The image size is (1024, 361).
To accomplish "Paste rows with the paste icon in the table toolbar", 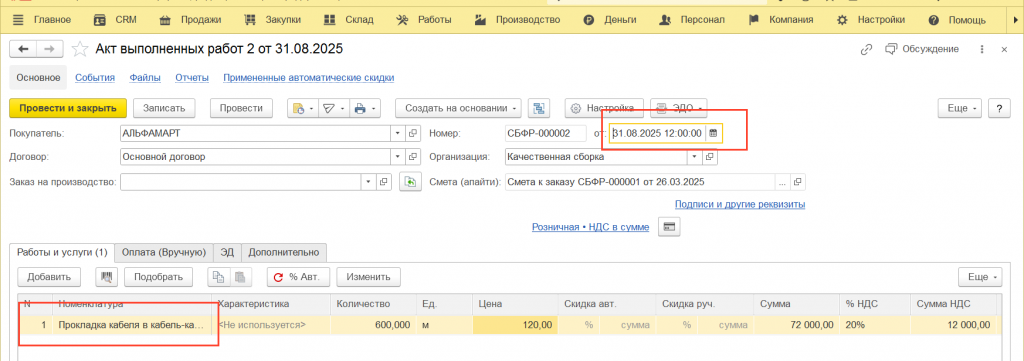I will coord(240,277).
